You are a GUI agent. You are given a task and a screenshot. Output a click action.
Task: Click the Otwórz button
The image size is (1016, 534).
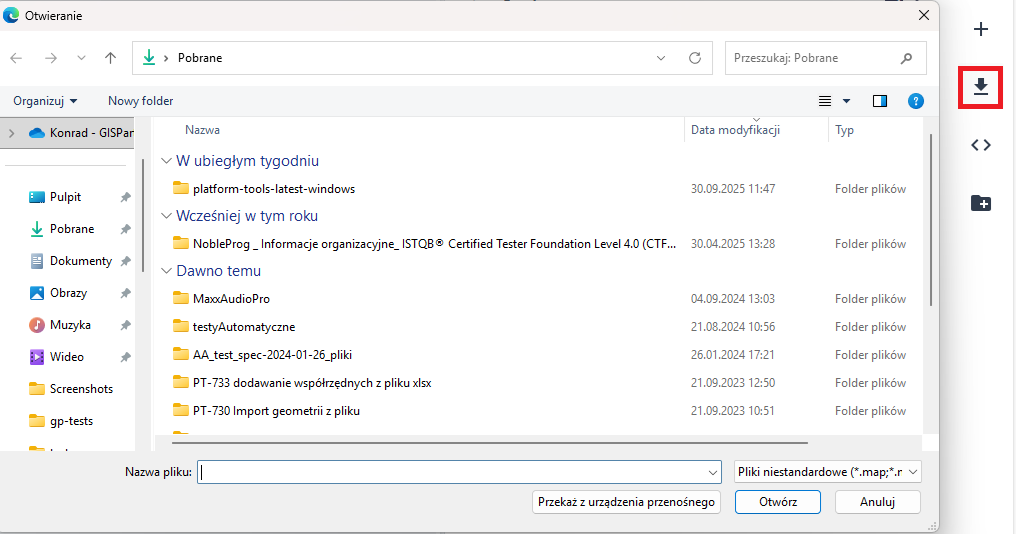[x=778, y=502]
